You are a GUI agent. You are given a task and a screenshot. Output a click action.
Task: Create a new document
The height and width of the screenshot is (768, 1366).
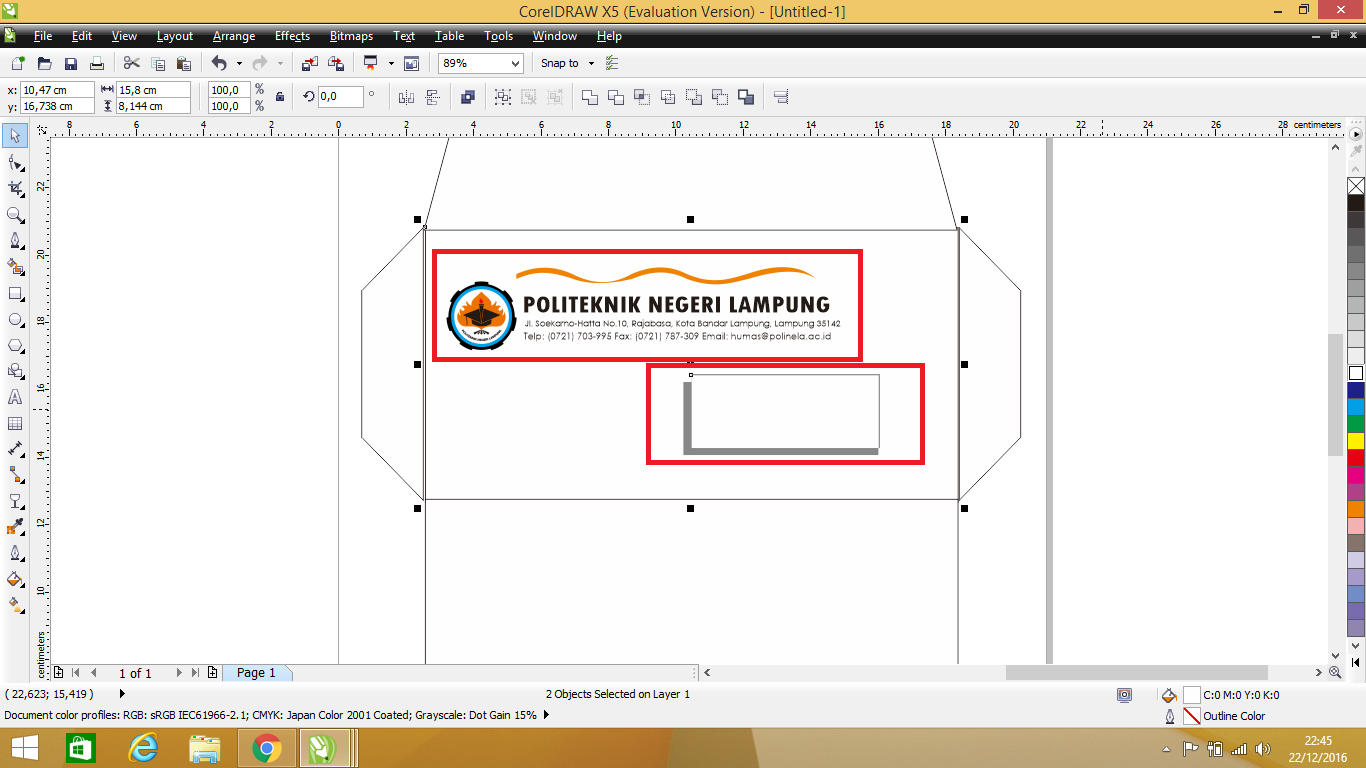tap(17, 63)
